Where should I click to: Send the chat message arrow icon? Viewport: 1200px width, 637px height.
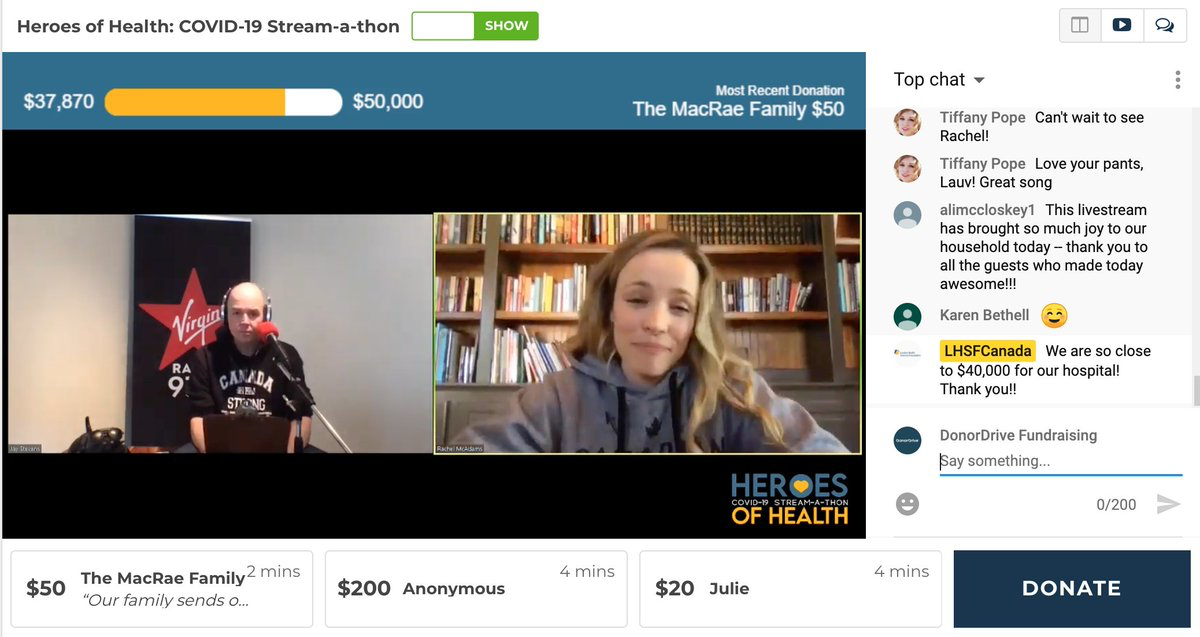tap(1167, 504)
